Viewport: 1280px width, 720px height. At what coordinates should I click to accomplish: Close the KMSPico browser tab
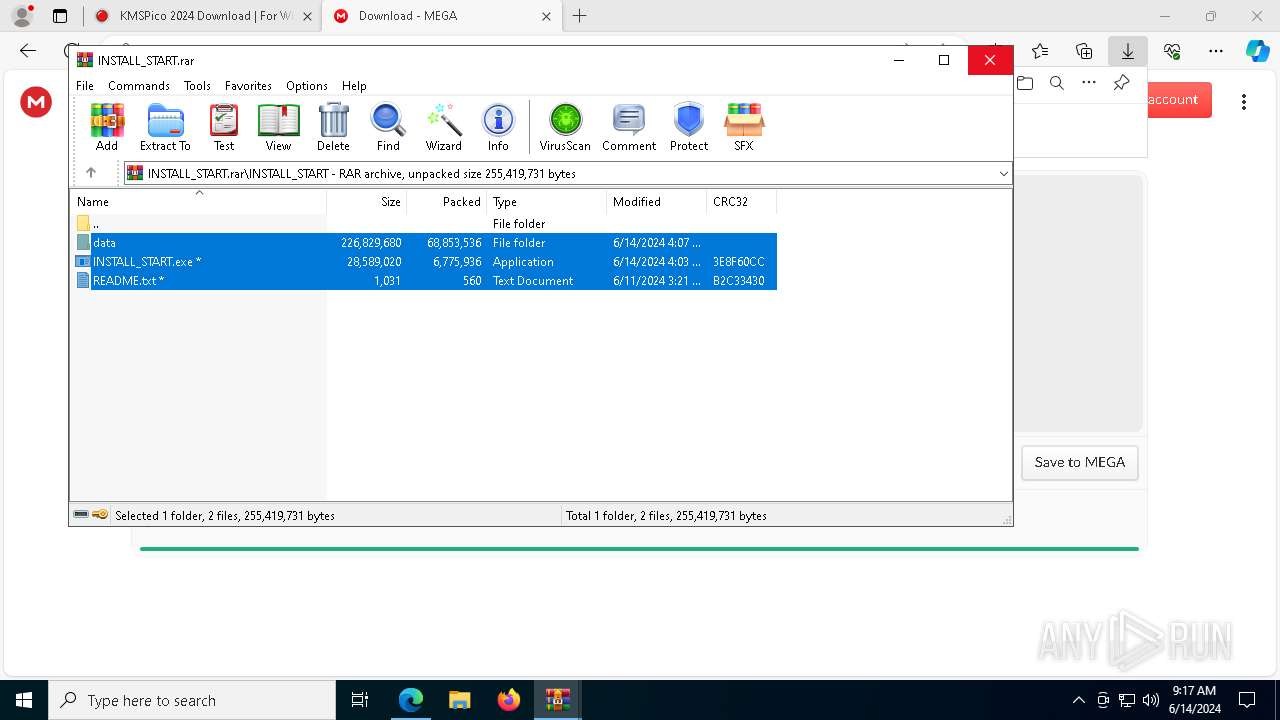tap(307, 16)
